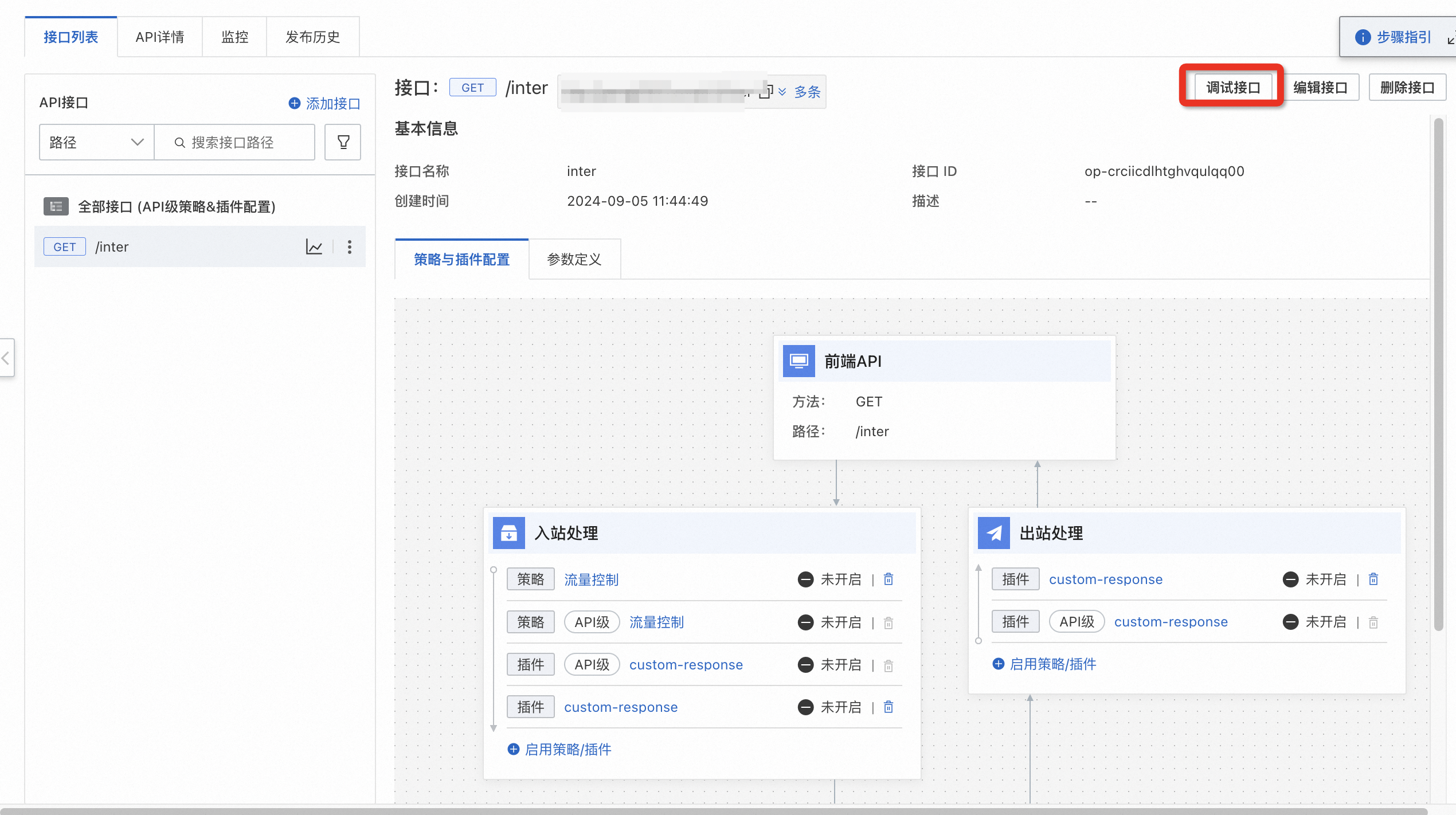Click the filter funnel icon
The image size is (1456, 815).
(343, 142)
